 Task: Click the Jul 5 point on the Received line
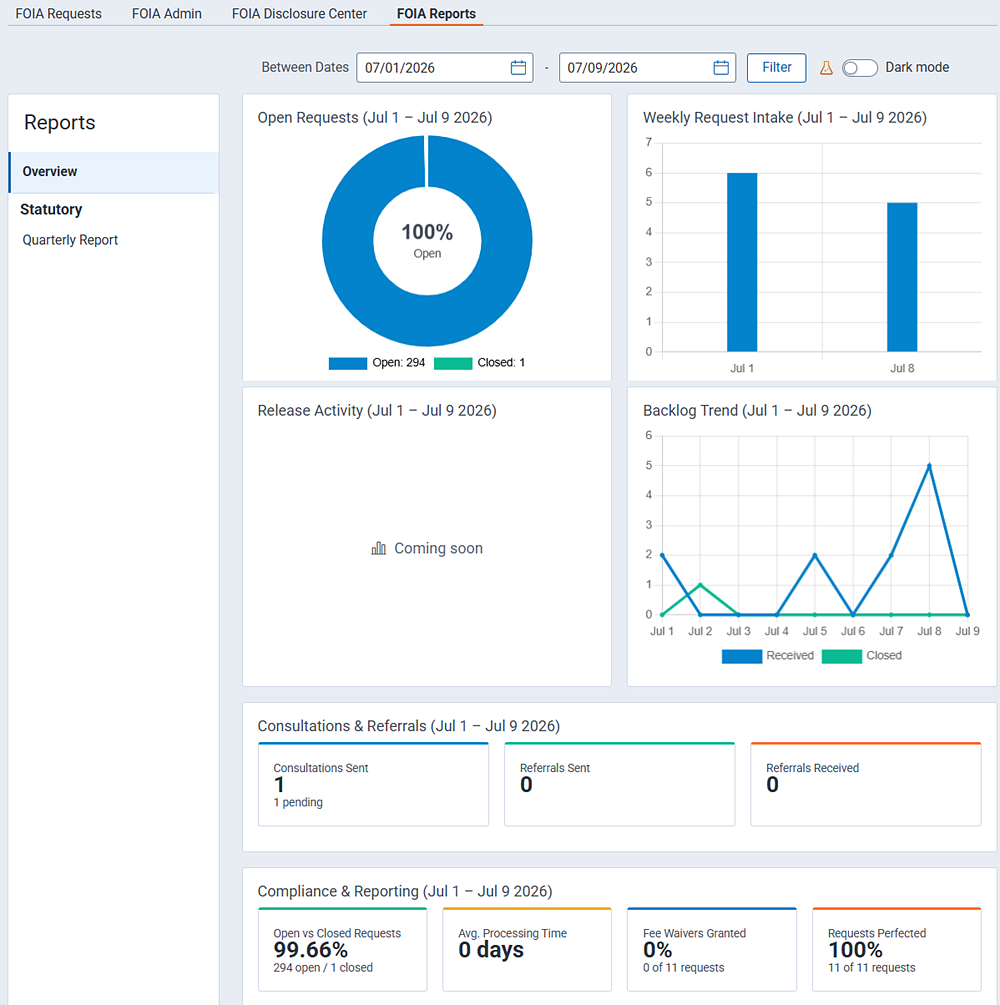[815, 555]
